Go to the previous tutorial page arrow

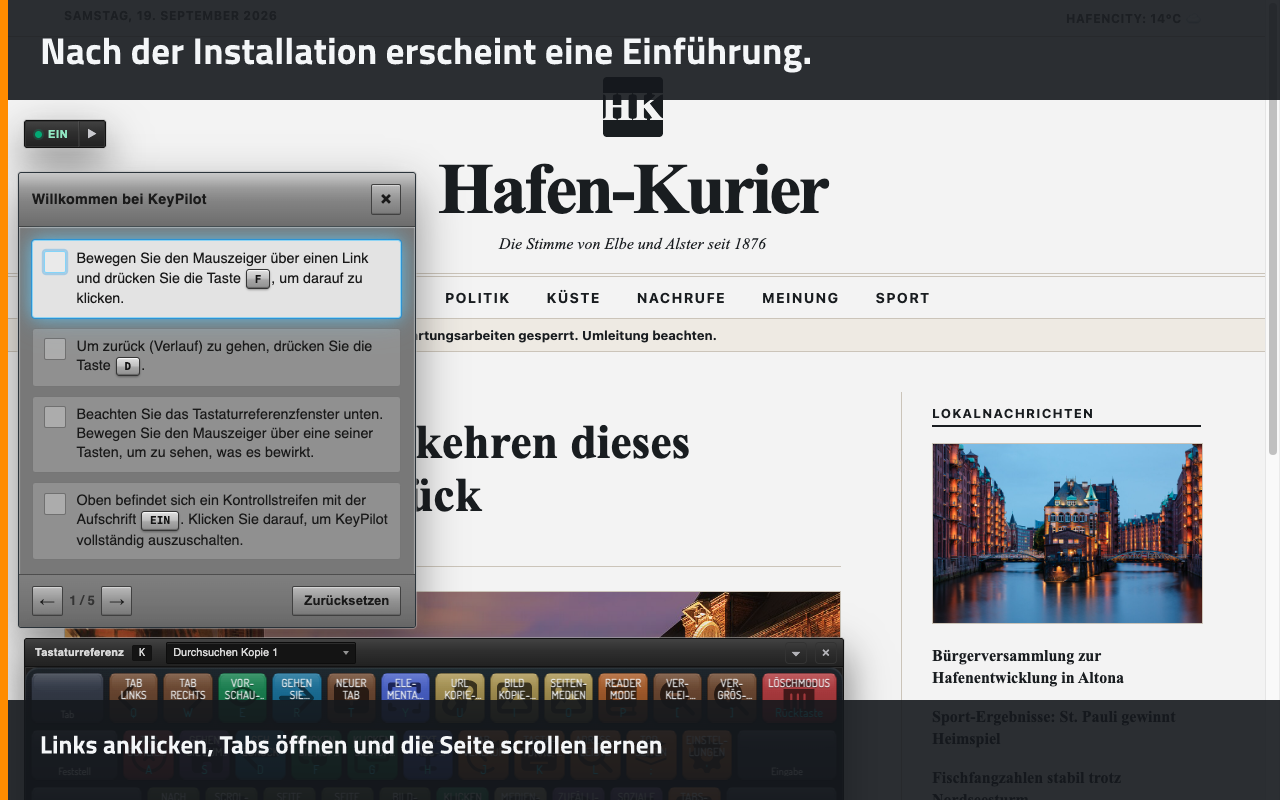click(47, 601)
